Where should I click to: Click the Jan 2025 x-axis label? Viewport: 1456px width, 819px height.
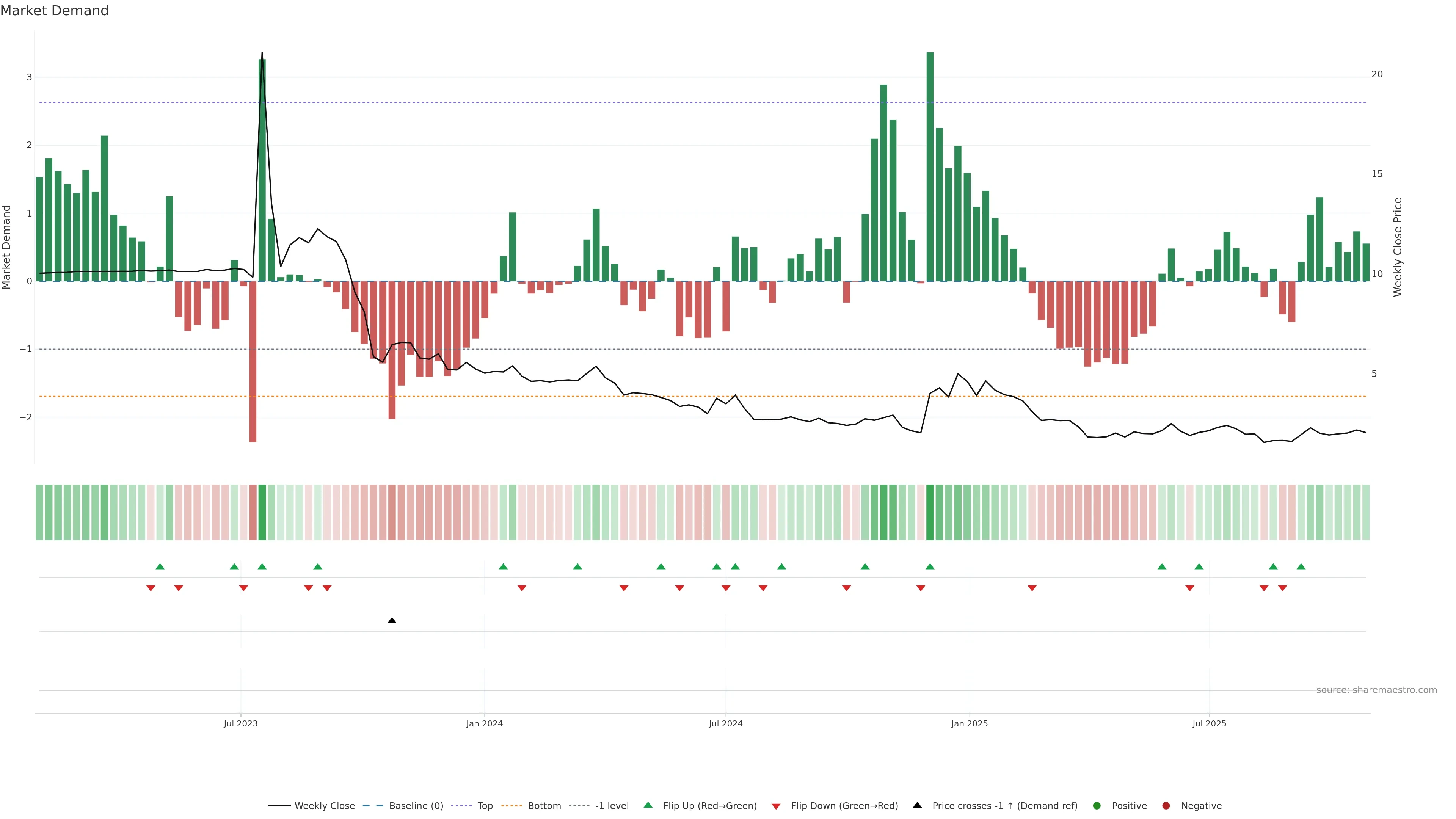(x=970, y=723)
